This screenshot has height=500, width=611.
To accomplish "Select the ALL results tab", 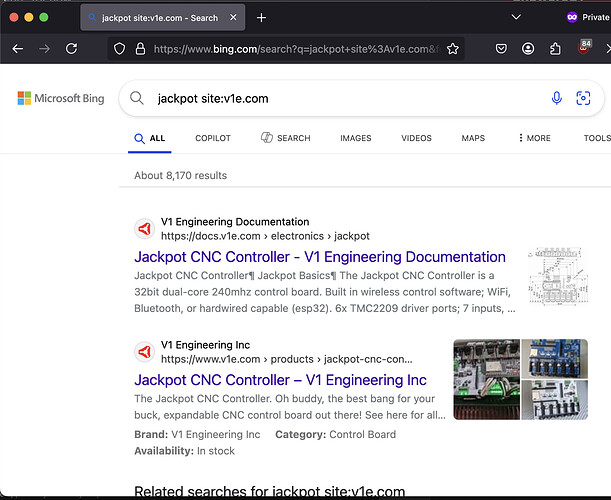I will pyautogui.click(x=150, y=138).
